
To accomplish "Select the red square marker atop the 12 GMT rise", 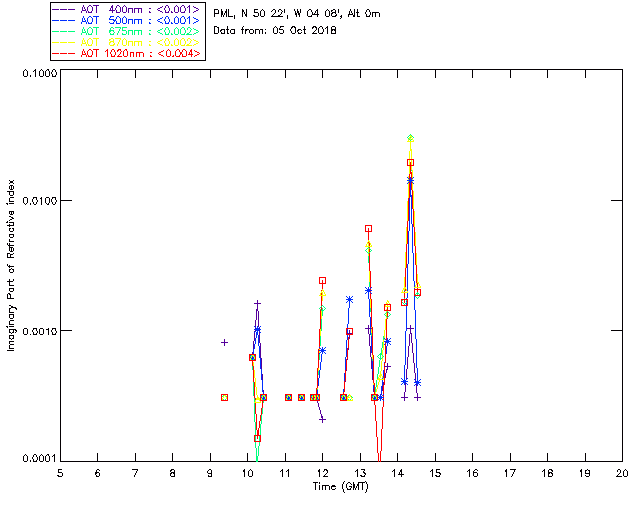I will (x=322, y=280).
